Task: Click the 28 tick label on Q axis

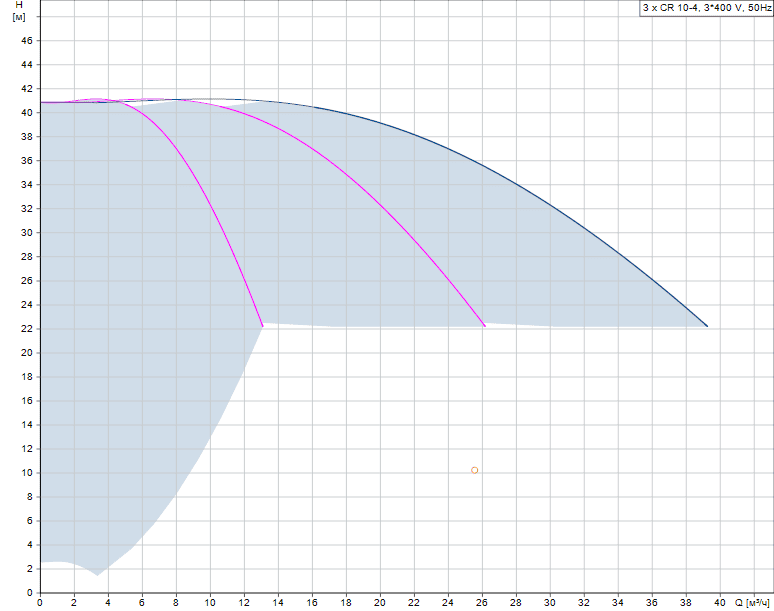Action: point(516,603)
